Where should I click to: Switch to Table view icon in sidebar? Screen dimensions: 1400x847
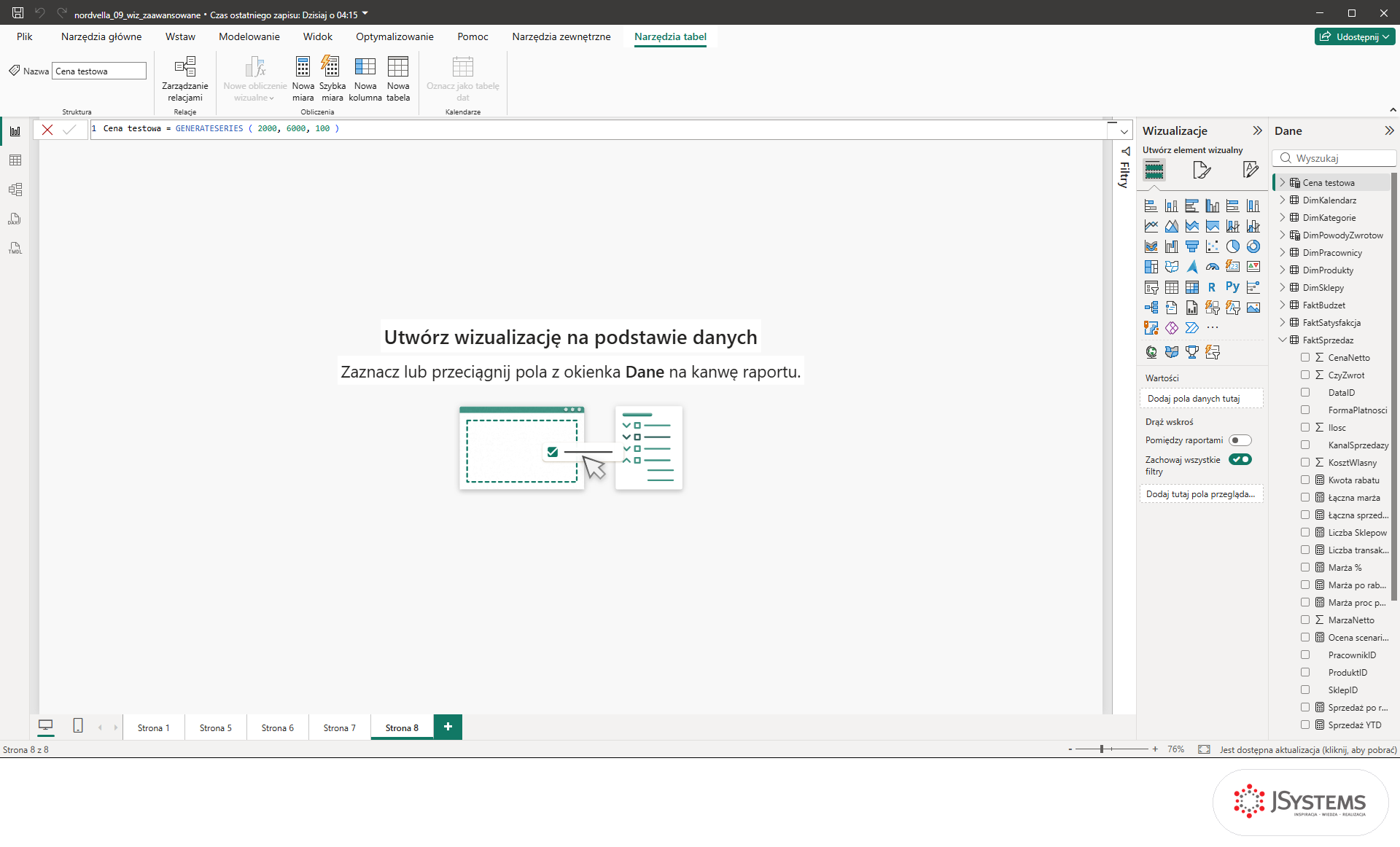(x=15, y=160)
